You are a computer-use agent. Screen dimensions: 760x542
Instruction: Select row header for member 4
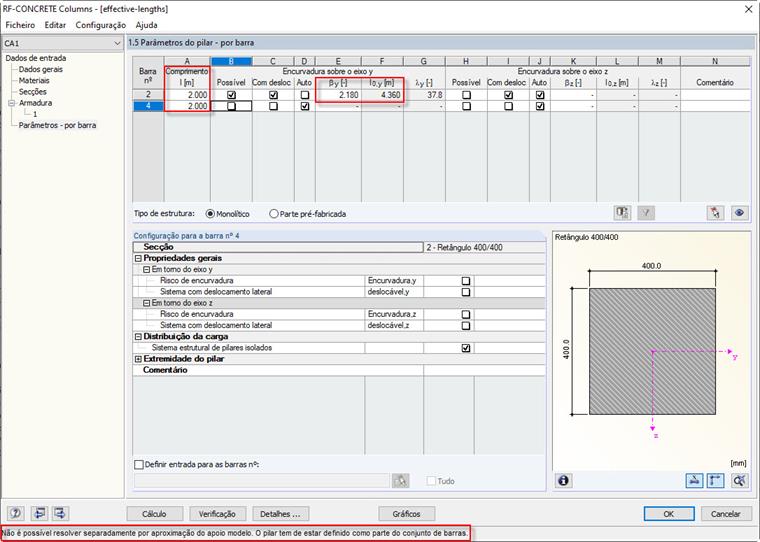click(148, 106)
